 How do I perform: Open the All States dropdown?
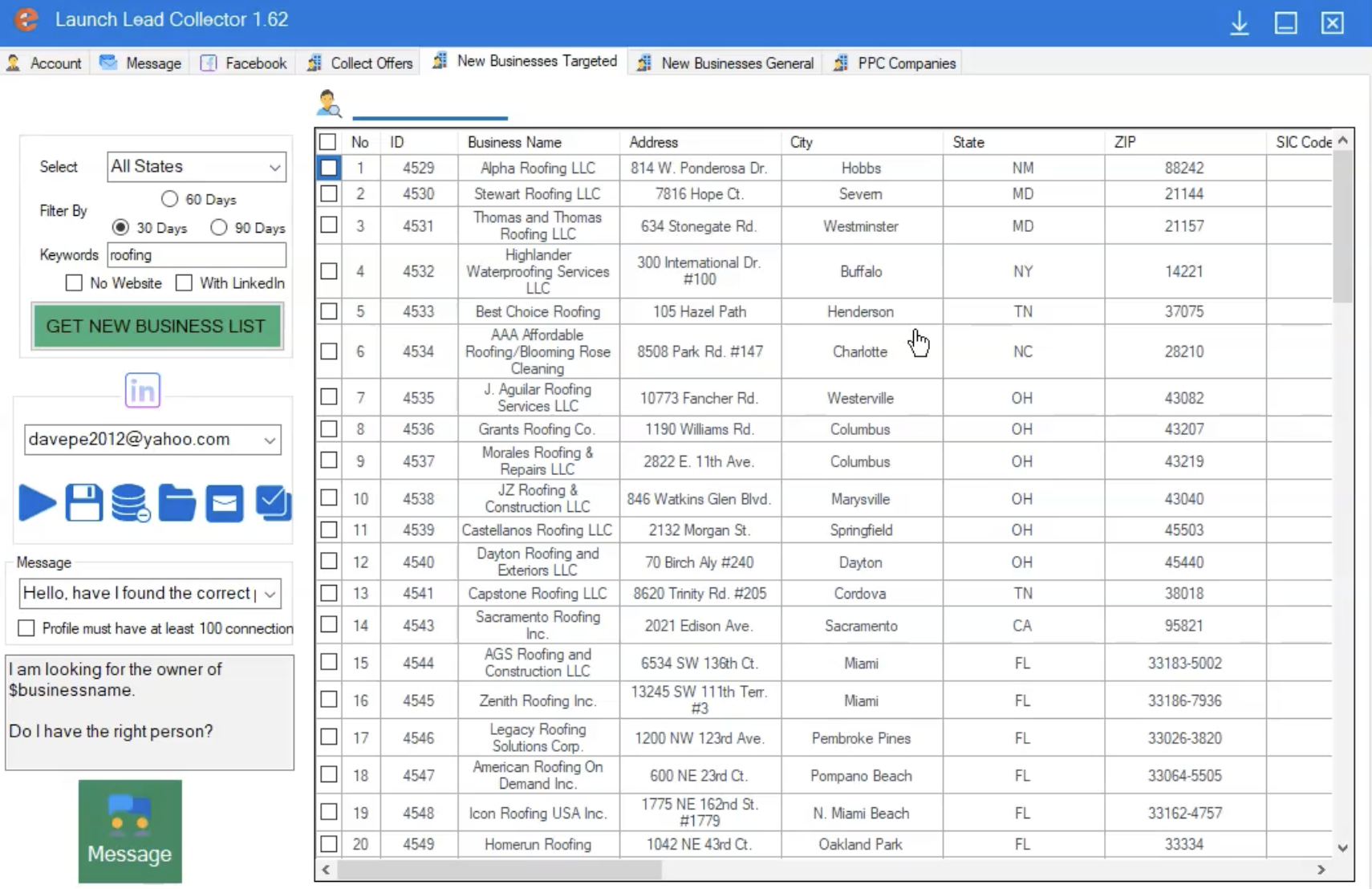tap(196, 167)
